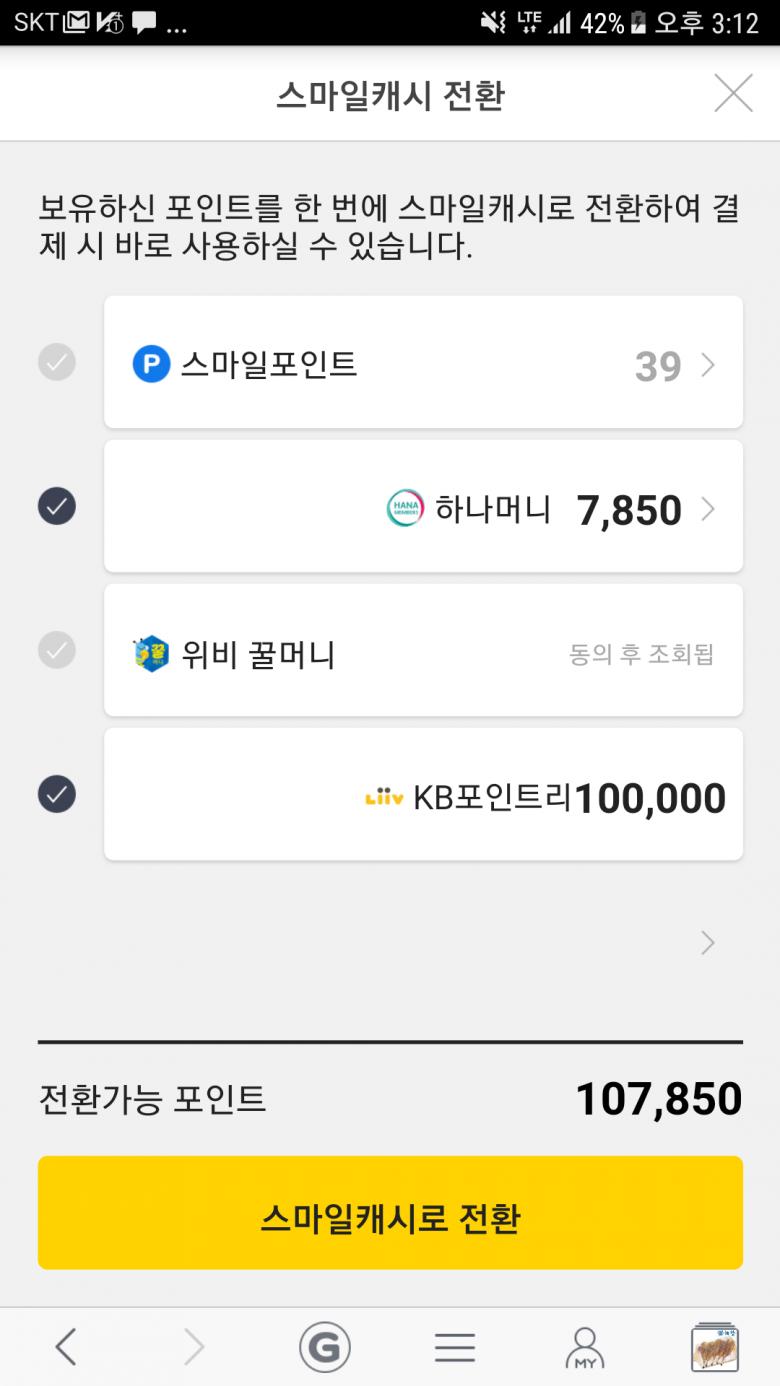The height and width of the screenshot is (1386, 780).
Task: Open the Gmarket home G icon
Action: pos(324,1348)
